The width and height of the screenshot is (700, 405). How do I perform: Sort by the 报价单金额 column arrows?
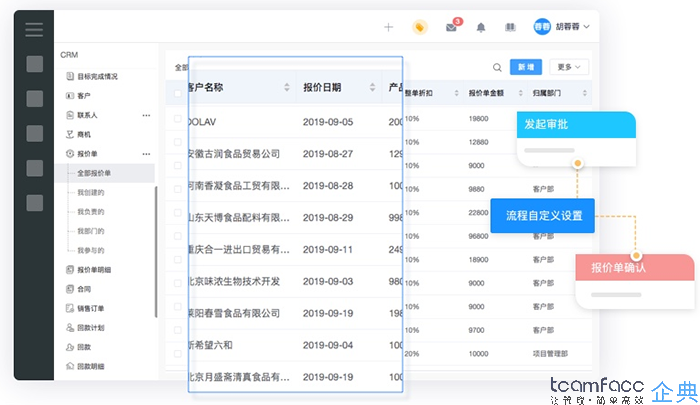[521, 93]
